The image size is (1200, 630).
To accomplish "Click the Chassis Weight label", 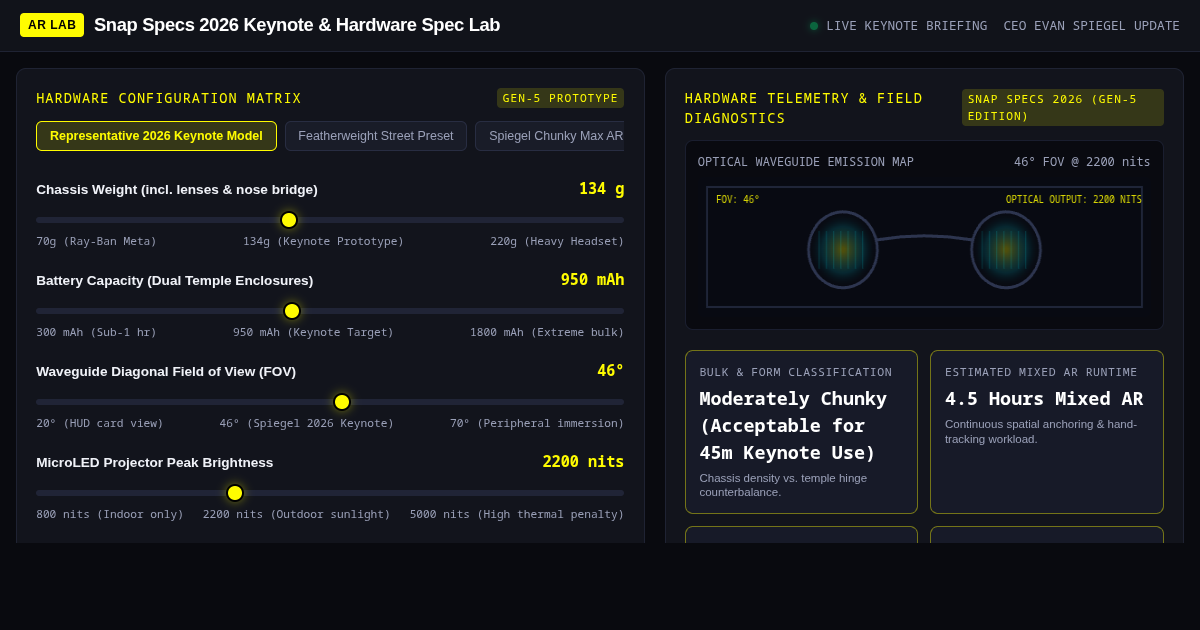I will [177, 189].
